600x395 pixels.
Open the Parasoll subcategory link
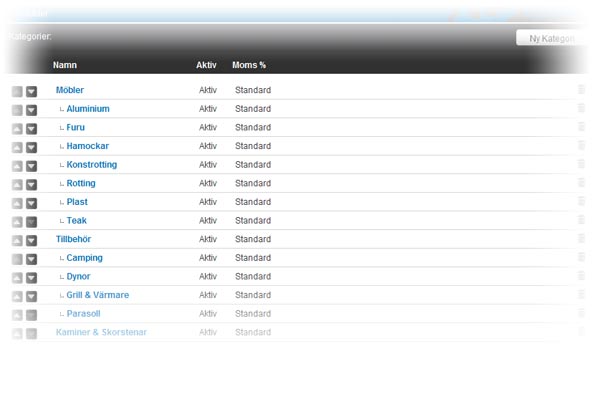coord(83,313)
